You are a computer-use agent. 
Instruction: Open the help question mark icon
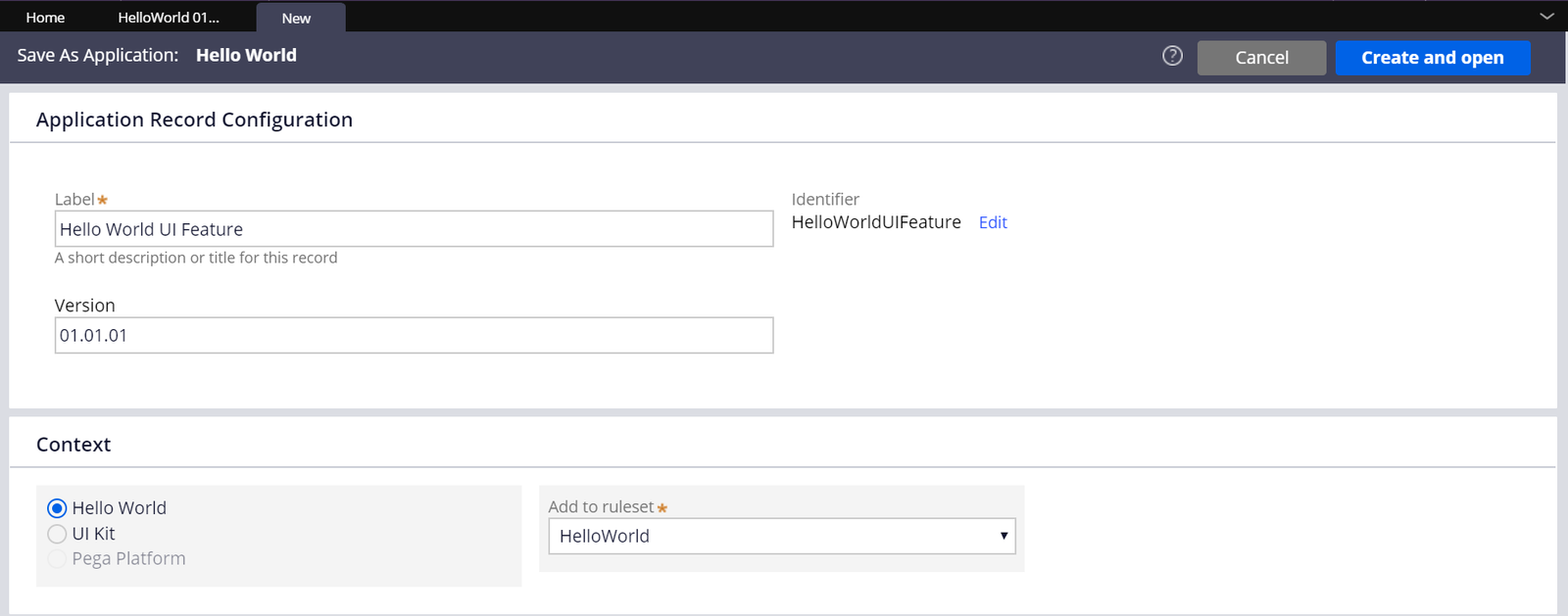pyautogui.click(x=1172, y=56)
